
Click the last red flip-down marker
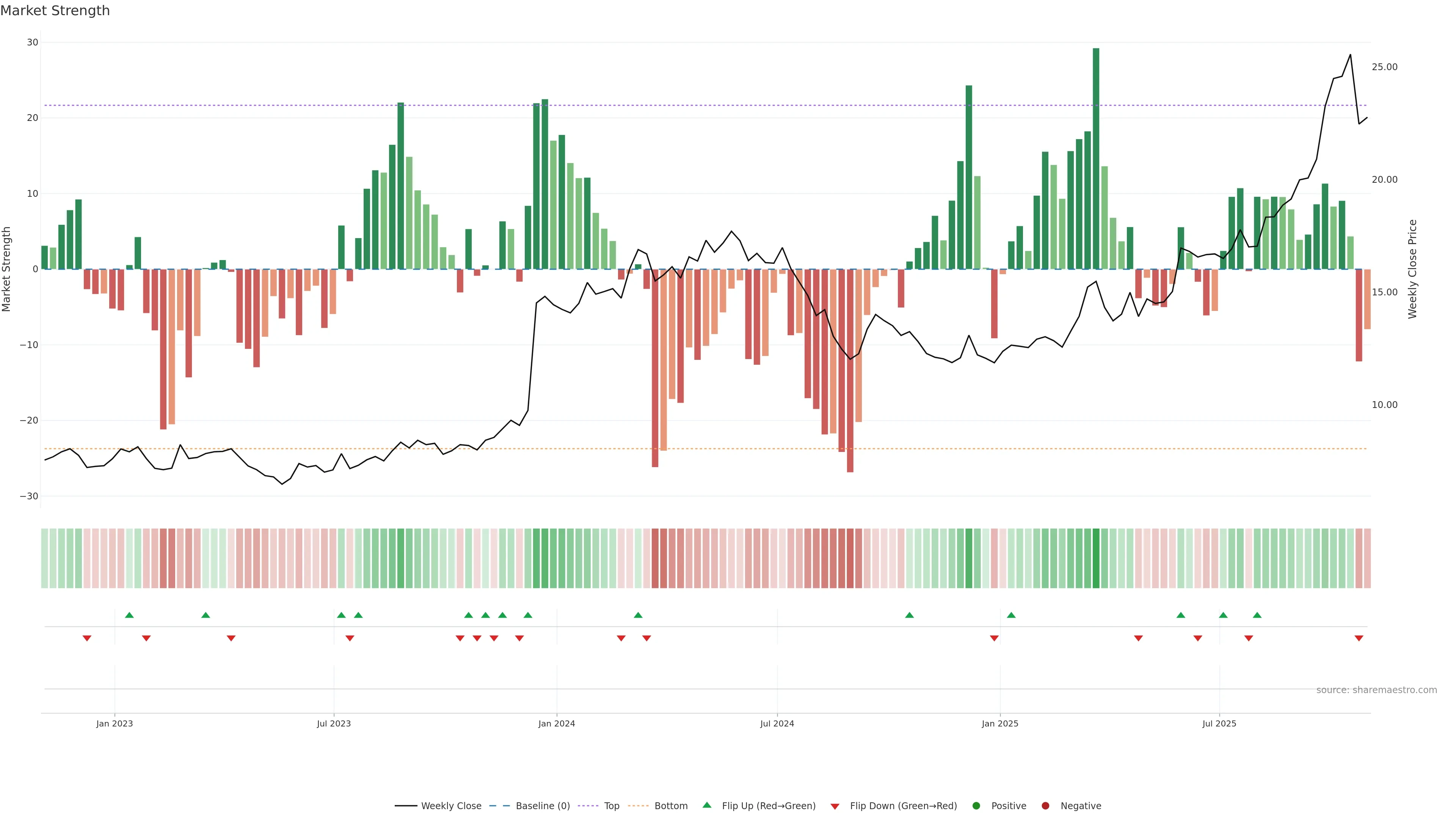click(x=1359, y=638)
